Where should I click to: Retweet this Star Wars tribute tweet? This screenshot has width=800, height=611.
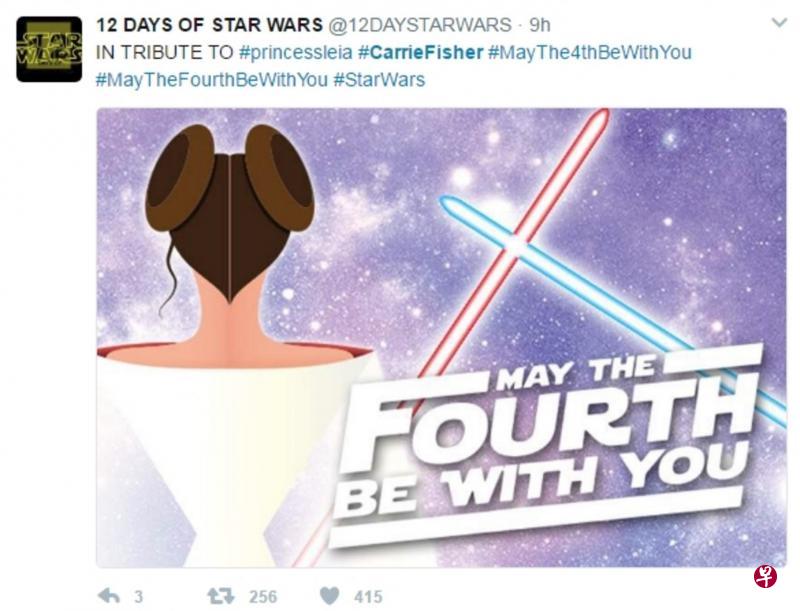coord(220,595)
